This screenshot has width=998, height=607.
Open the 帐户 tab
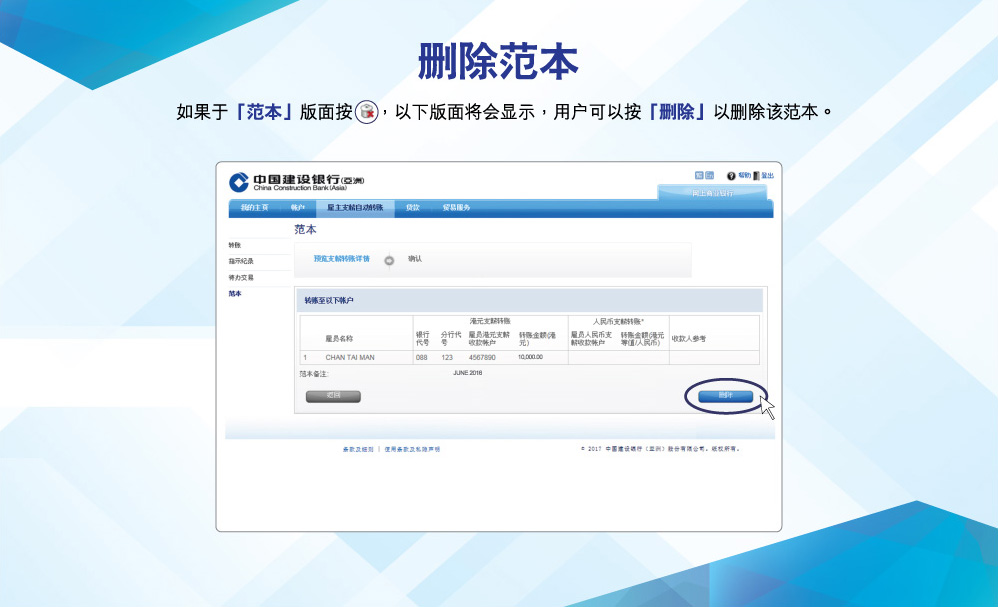pyautogui.click(x=298, y=208)
